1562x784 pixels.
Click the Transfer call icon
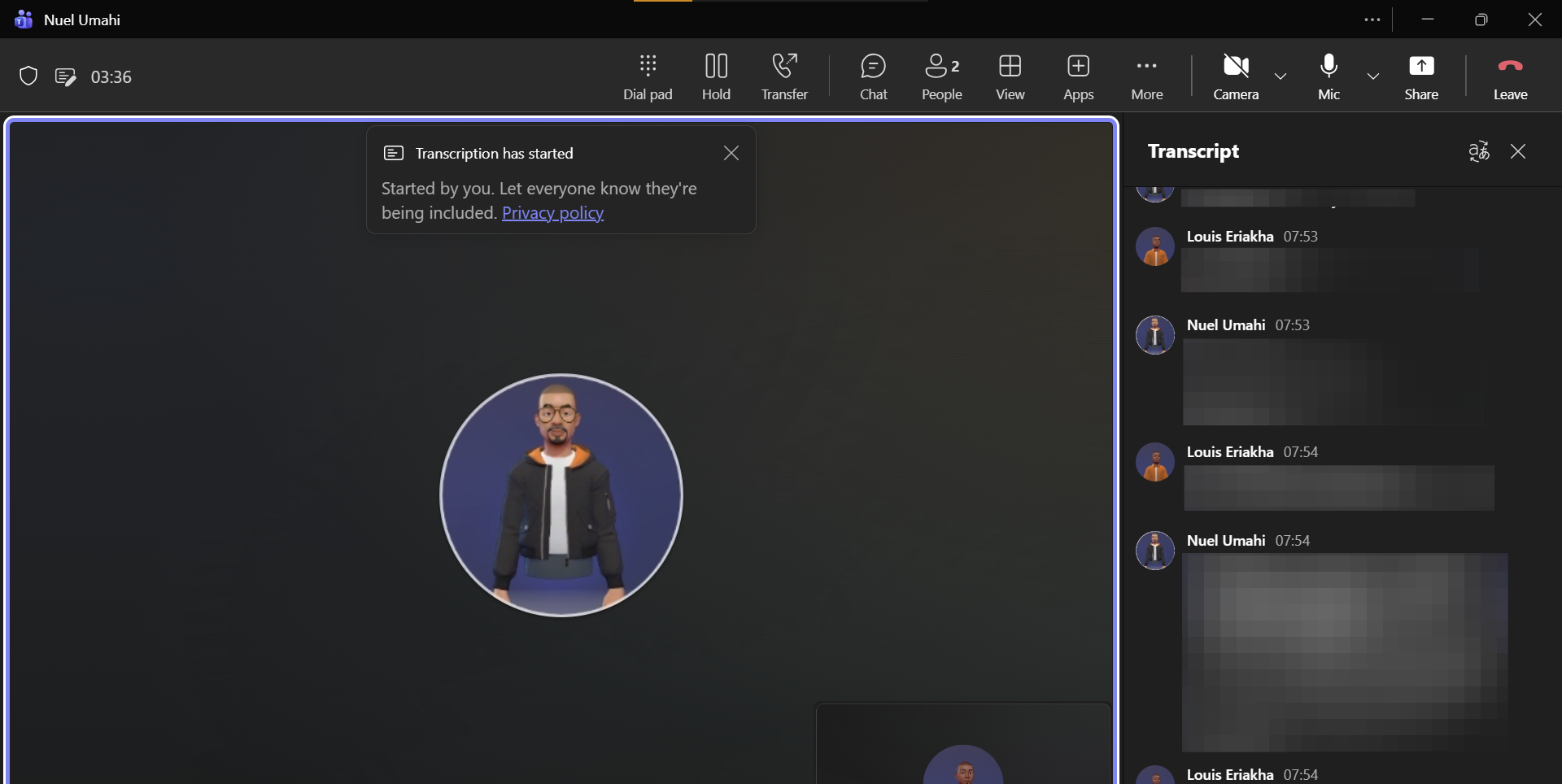point(784,76)
